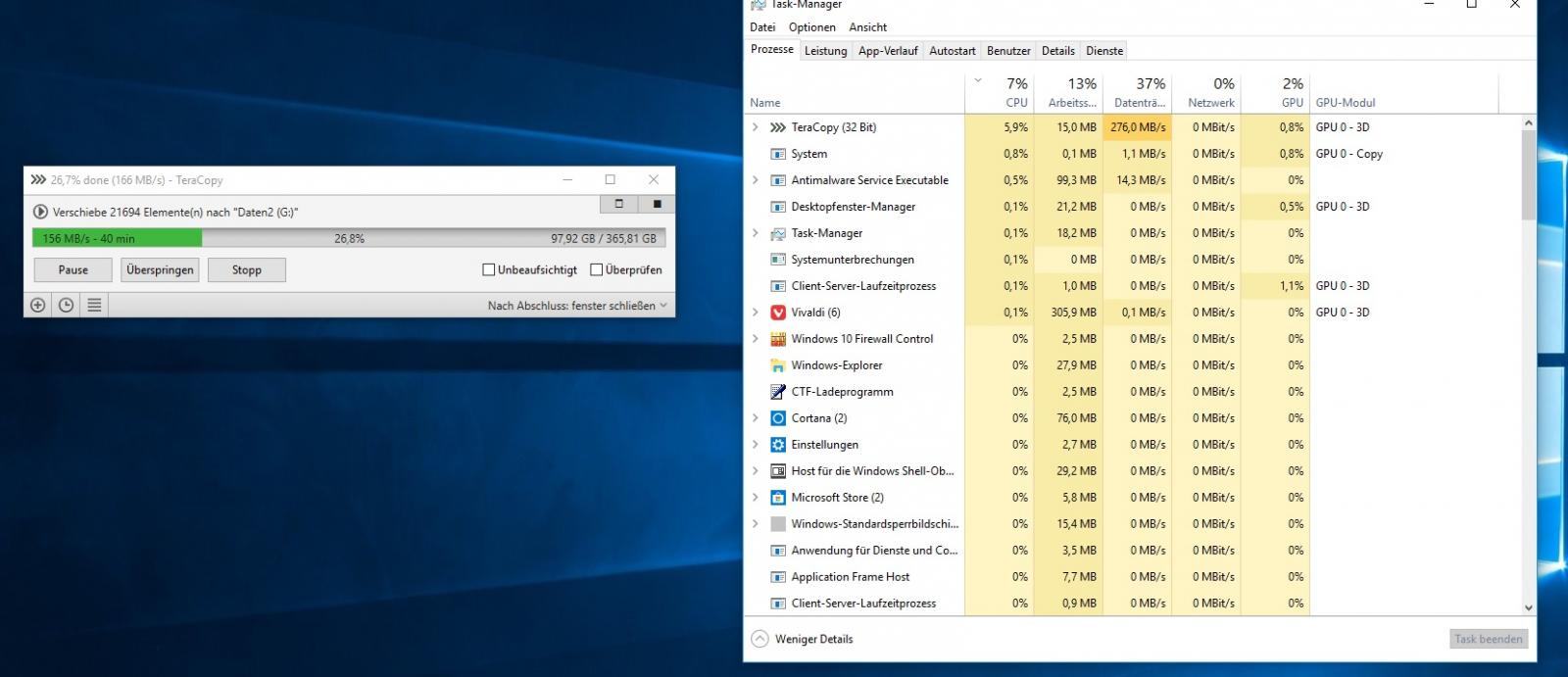Viewport: 1568px width, 677px height.
Task: Switch to the Leistung tab
Action: tap(825, 51)
